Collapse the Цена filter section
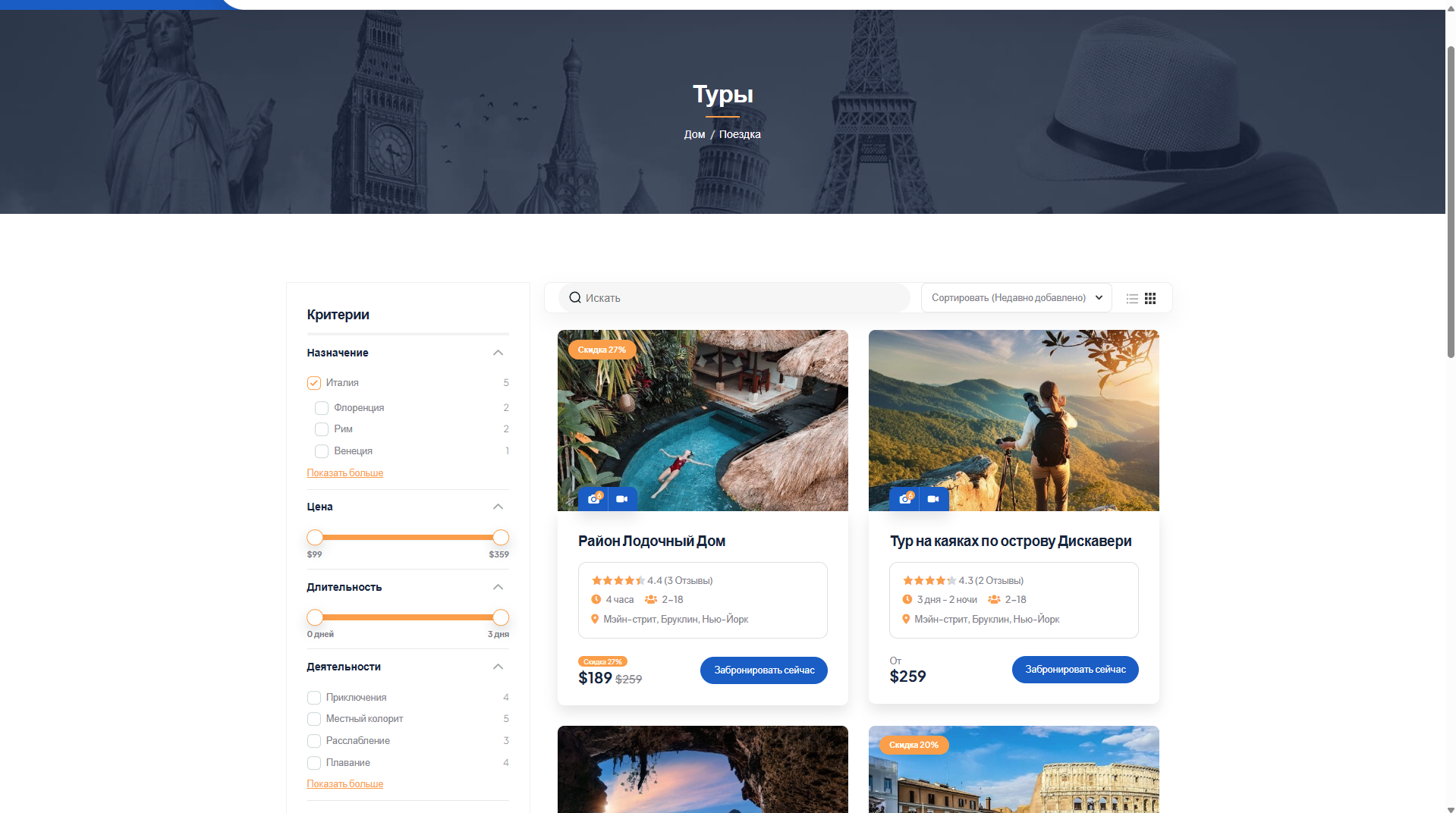The image size is (1456, 813). (x=498, y=507)
